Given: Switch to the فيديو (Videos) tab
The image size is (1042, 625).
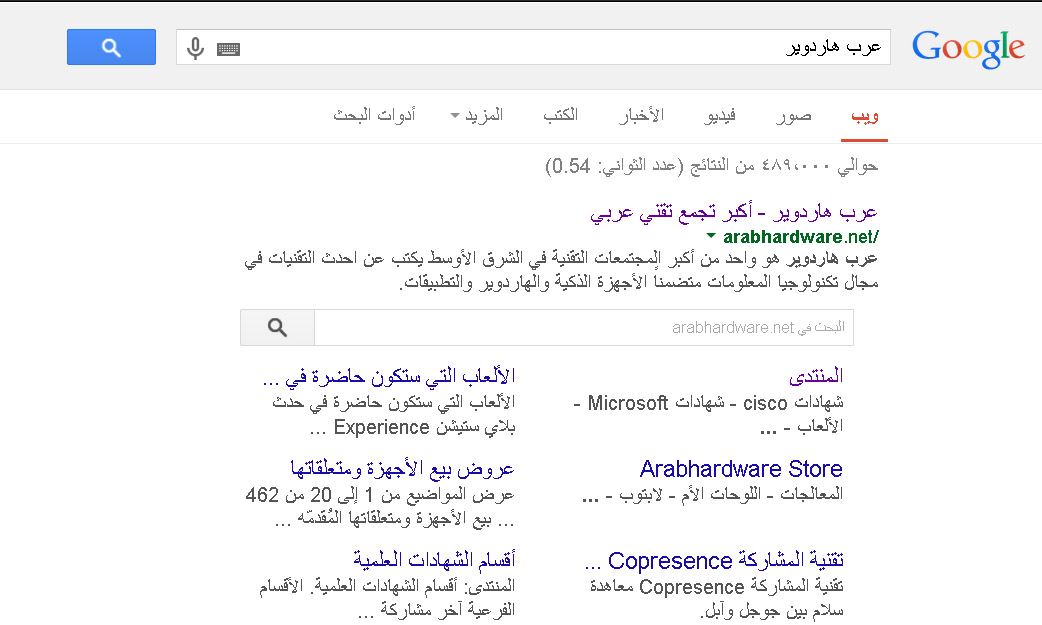Looking at the screenshot, I should (720, 116).
